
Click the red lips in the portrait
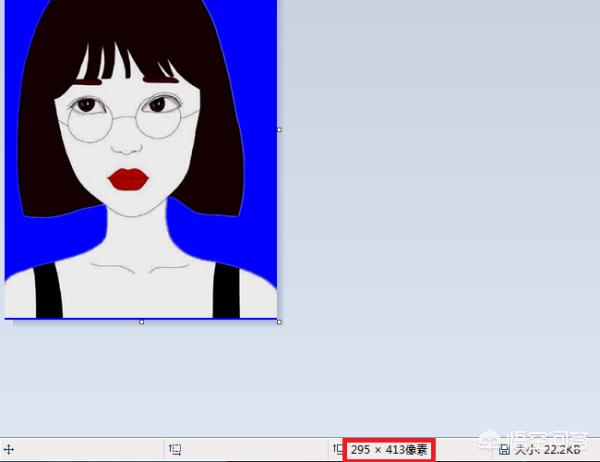[x=129, y=179]
